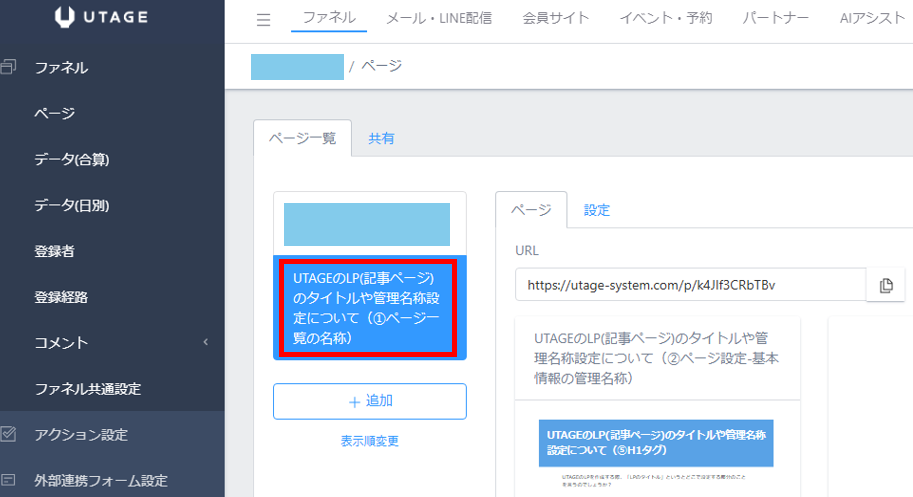913x497 pixels.
Task: Copy the page URL with clipboard icon
Action: [885, 285]
